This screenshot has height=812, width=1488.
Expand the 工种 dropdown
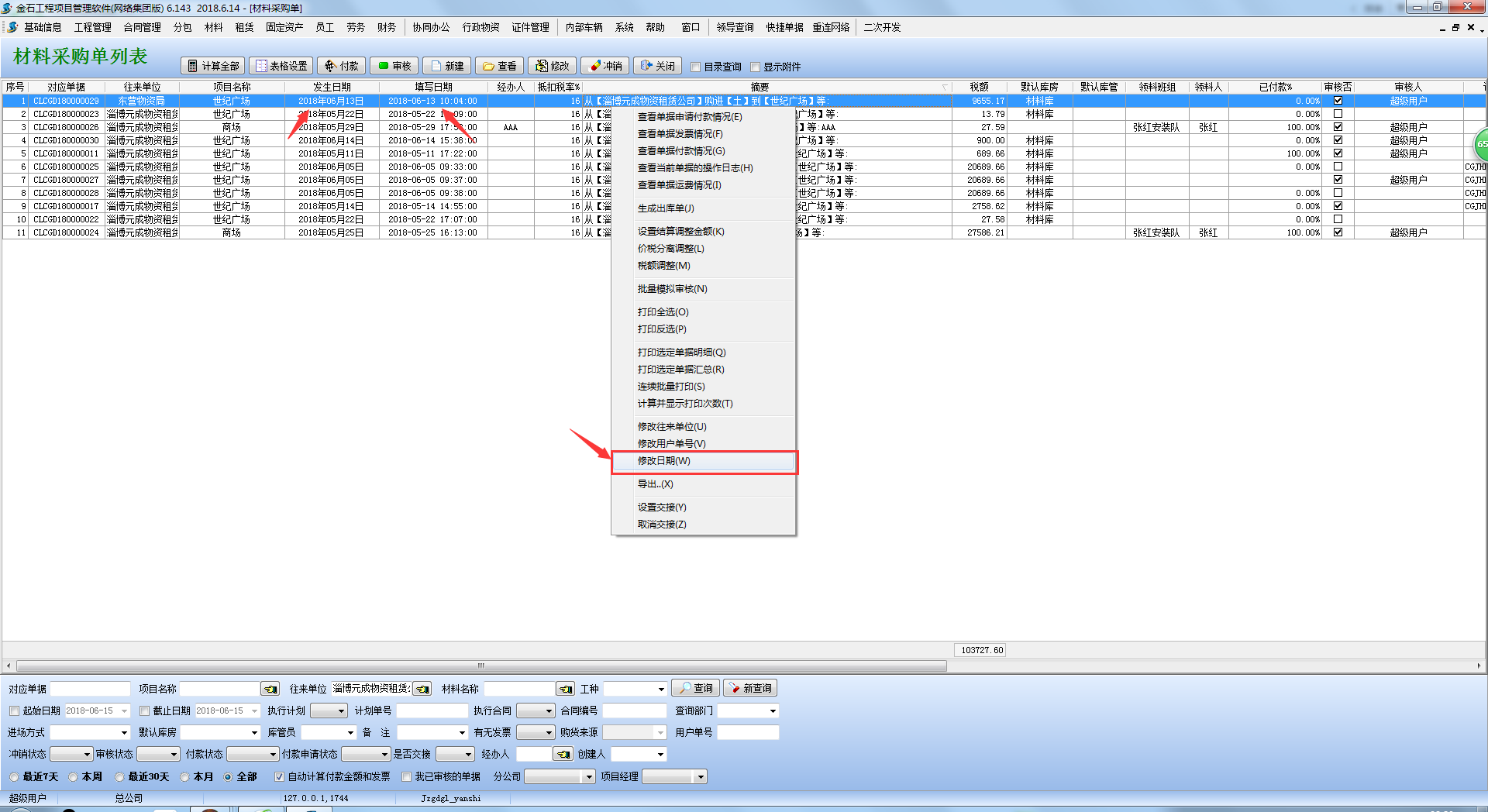(660, 689)
